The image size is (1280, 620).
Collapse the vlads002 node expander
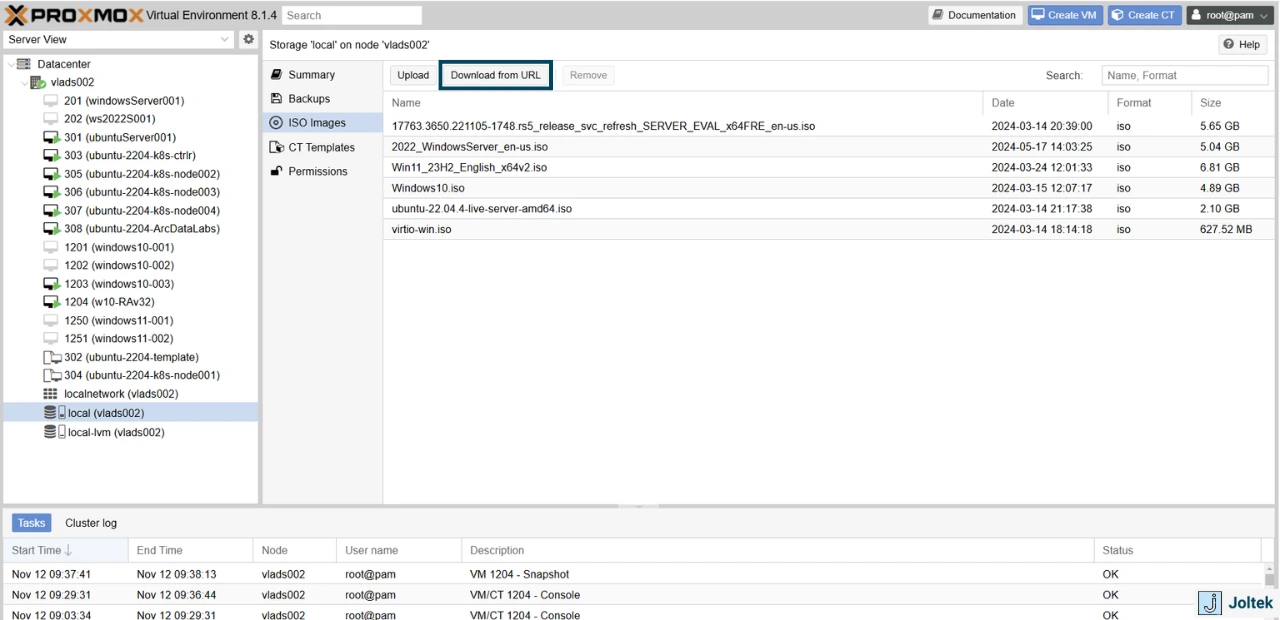pos(25,82)
